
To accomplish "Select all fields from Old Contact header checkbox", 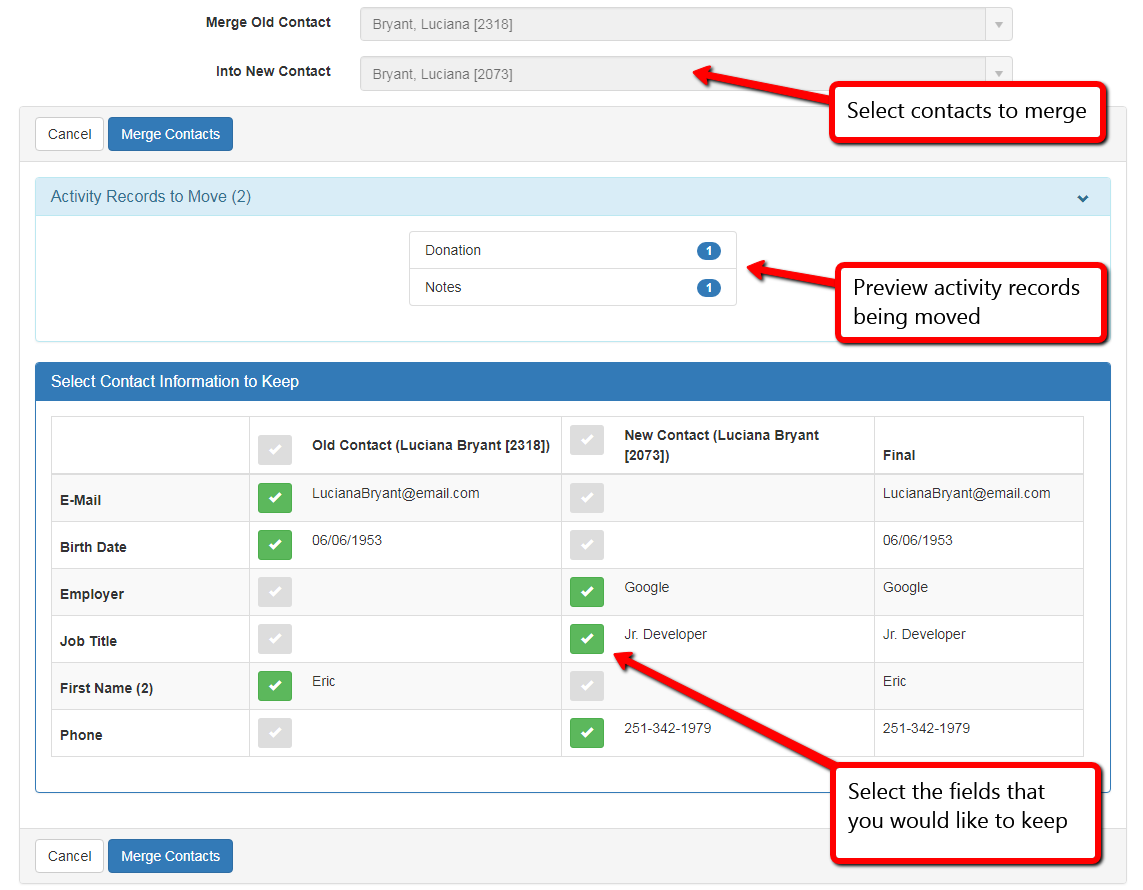I will (275, 450).
